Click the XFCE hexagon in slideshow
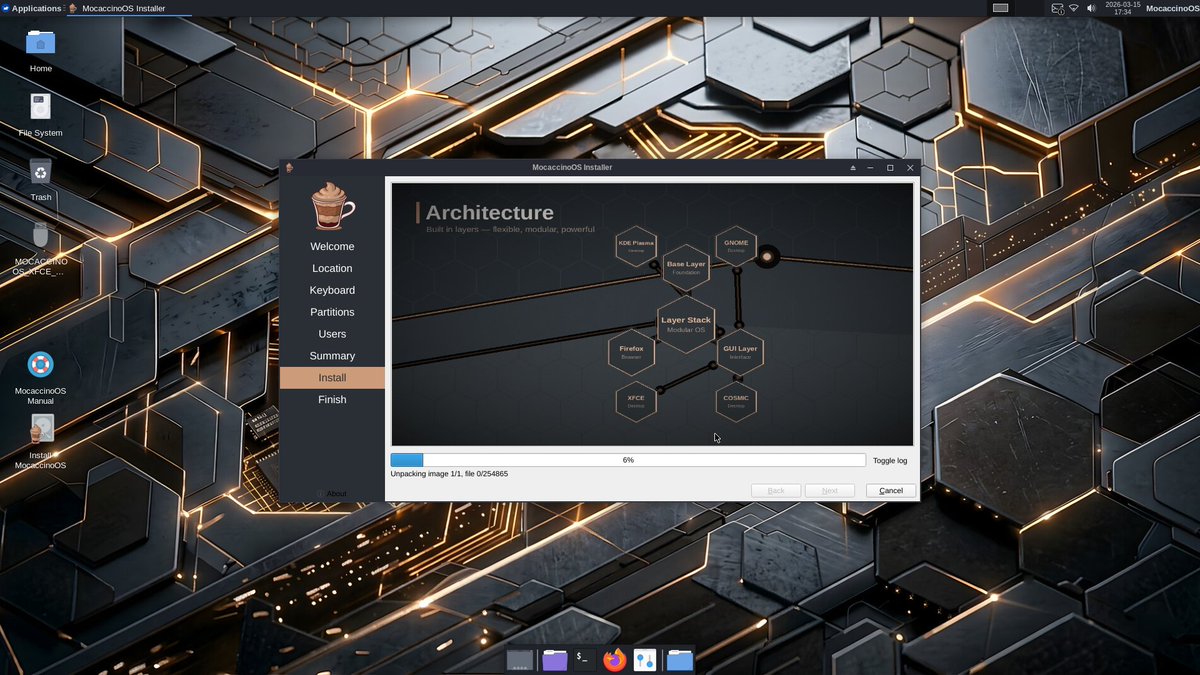Viewport: 1200px width, 675px height. (x=636, y=401)
